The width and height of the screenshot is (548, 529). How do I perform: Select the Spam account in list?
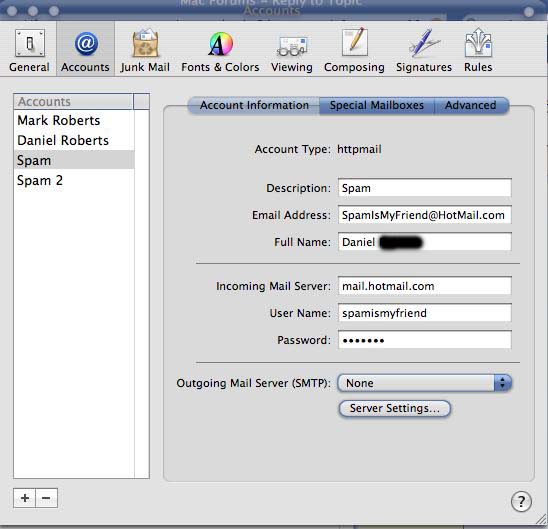click(74, 160)
